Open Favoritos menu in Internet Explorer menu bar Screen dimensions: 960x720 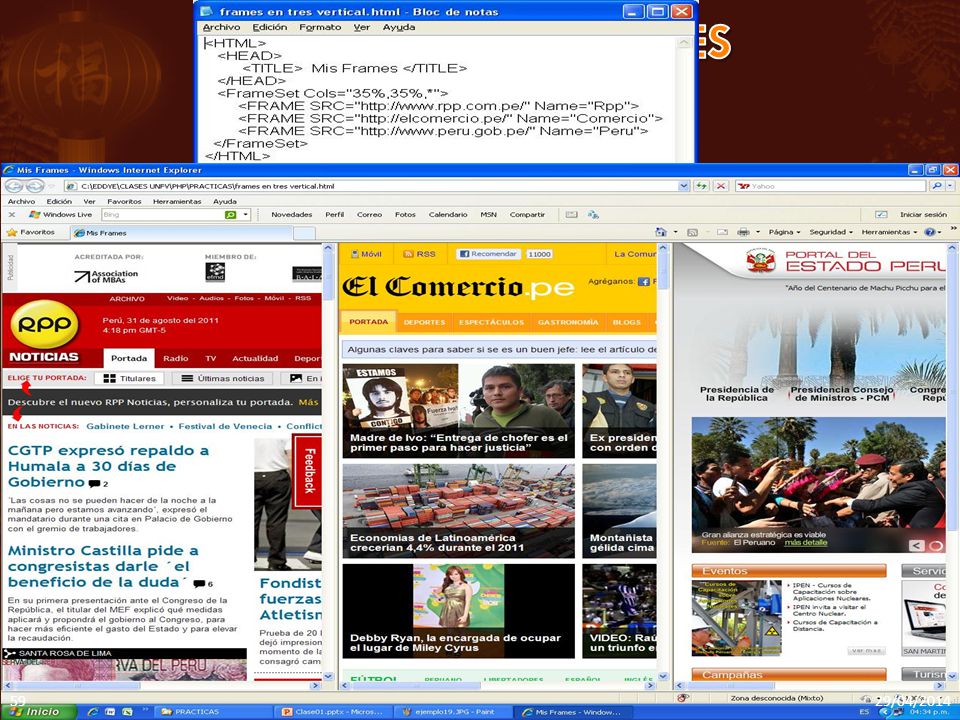pos(124,201)
